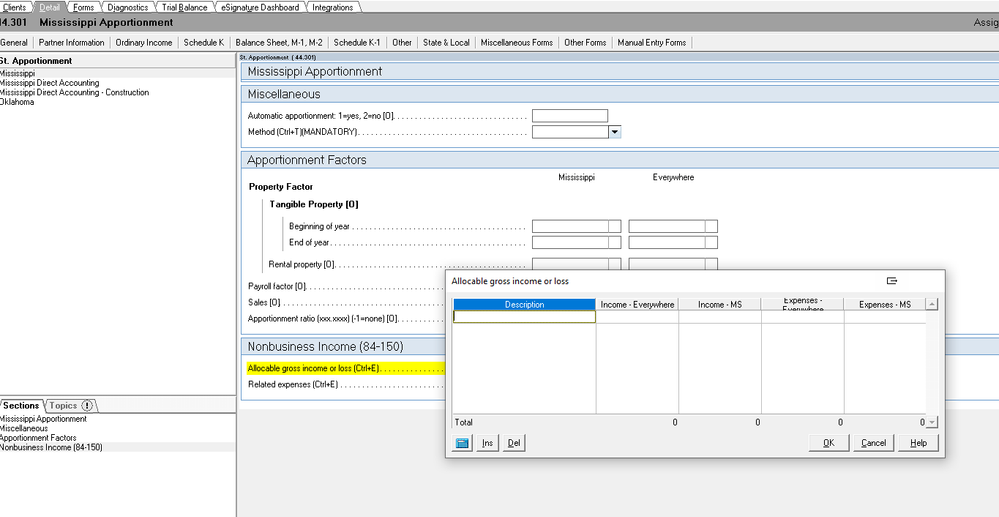The image size is (999, 517).
Task: Click Everywhere end of year field
Action: pyautogui.click(x=667, y=242)
